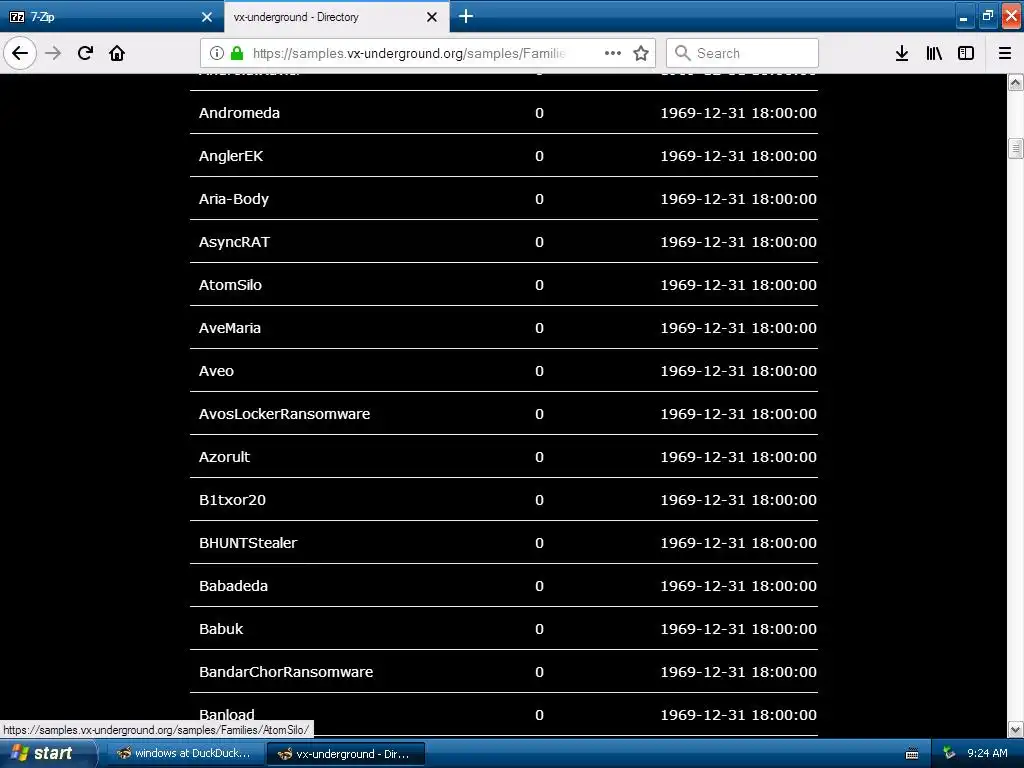This screenshot has height=768, width=1024.
Task: Open page actions three-dot menu
Action: [613, 53]
